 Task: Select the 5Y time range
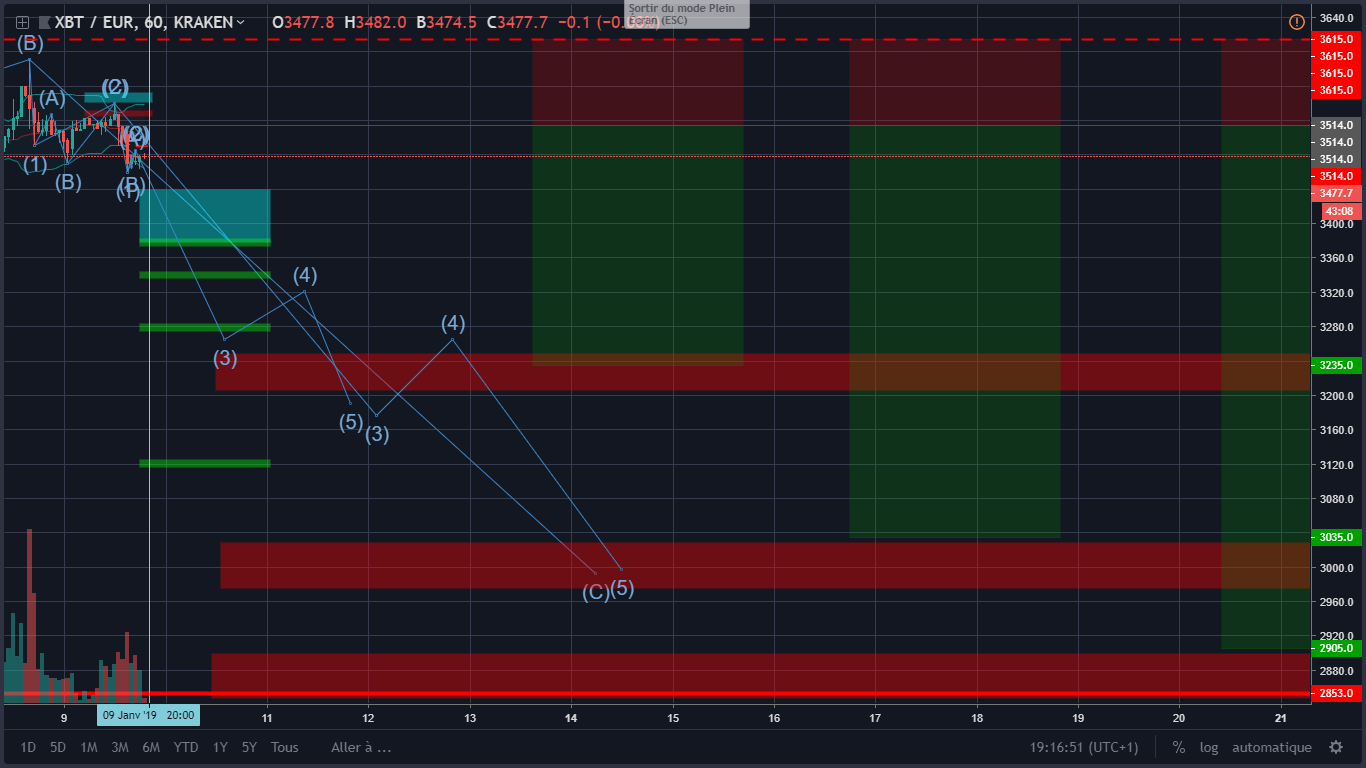pyautogui.click(x=249, y=747)
